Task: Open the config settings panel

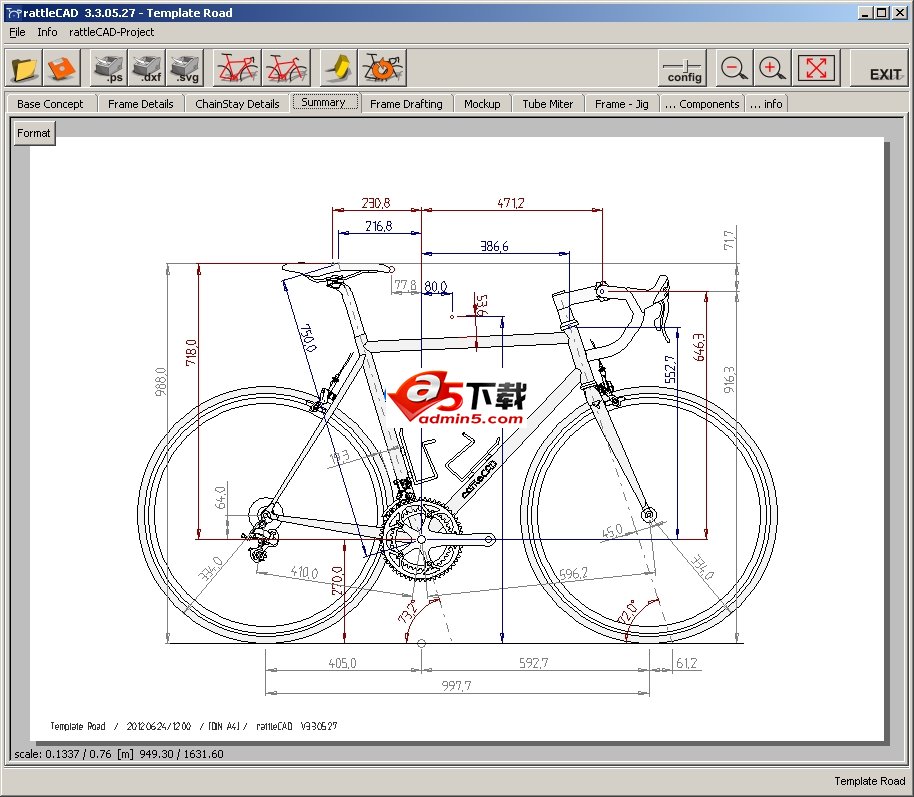Action: [684, 69]
